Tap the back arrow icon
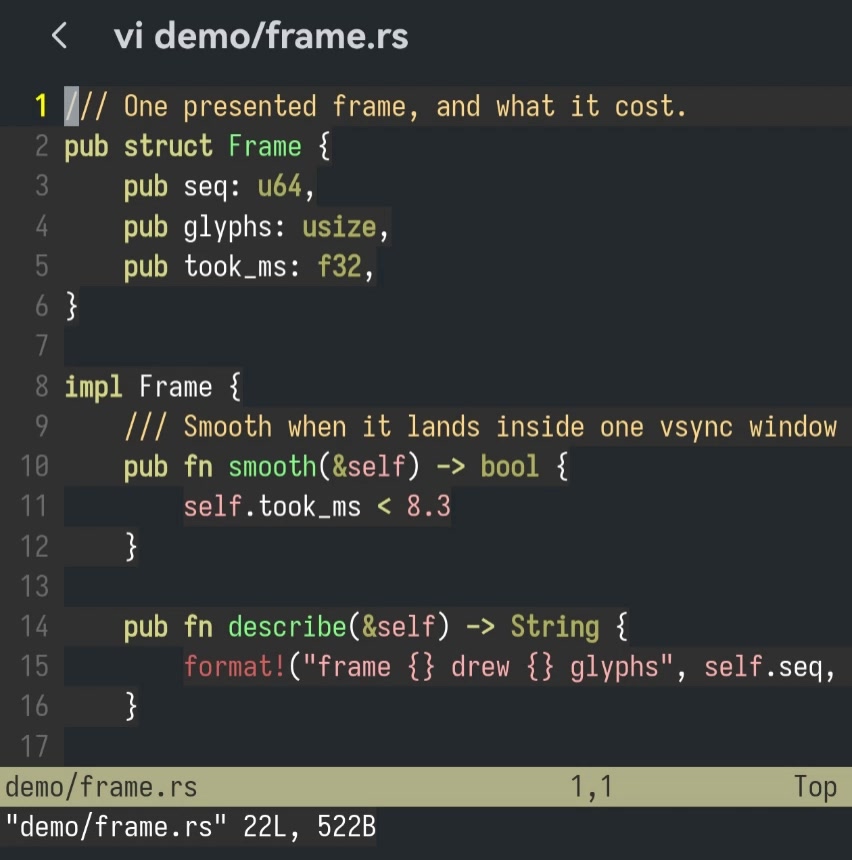The image size is (852, 860). point(59,36)
